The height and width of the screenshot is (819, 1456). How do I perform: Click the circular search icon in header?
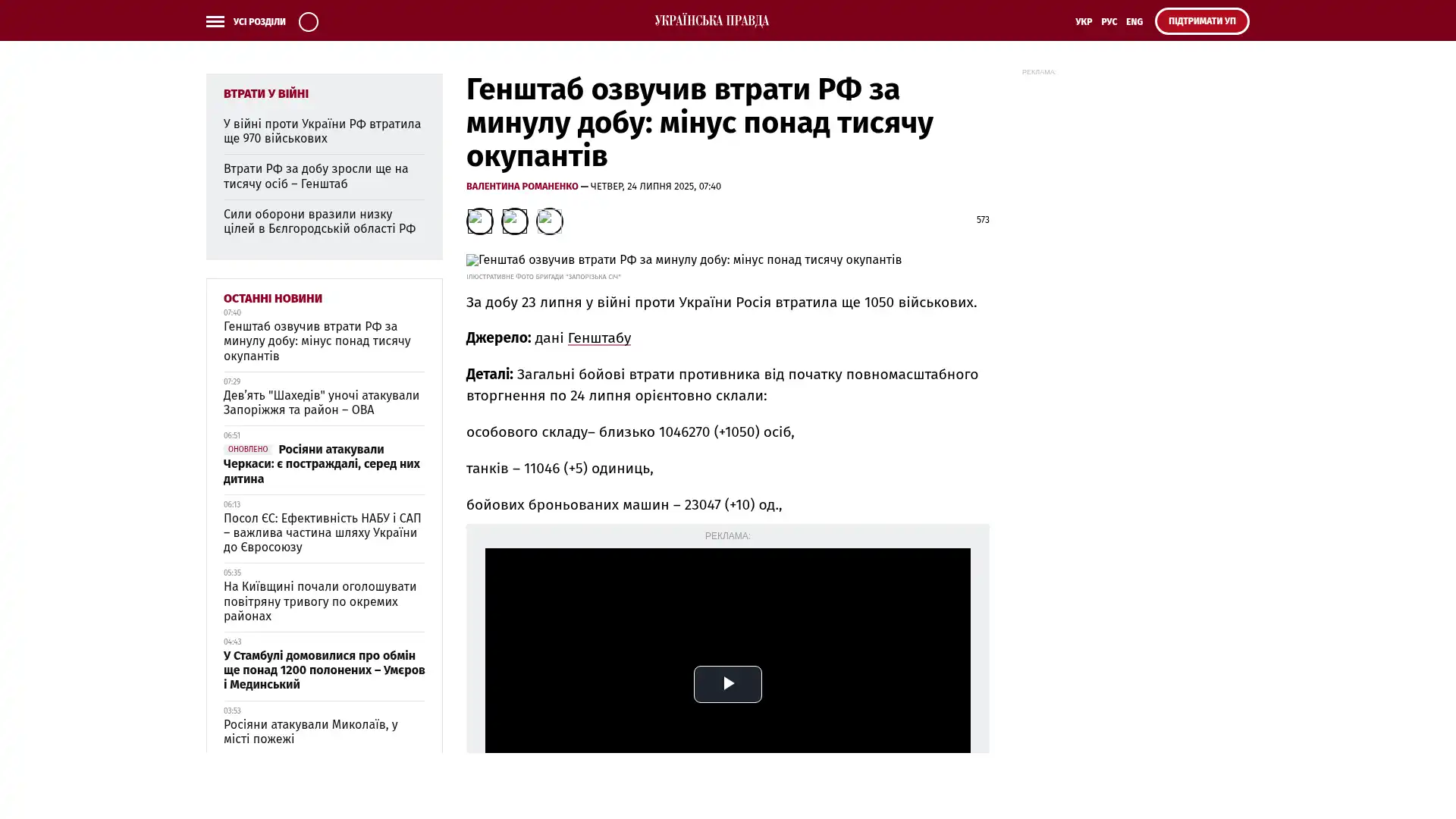(x=308, y=21)
